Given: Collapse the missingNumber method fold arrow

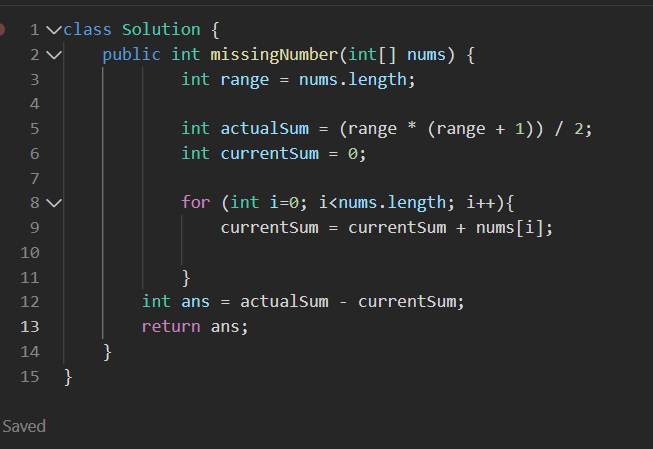Looking at the screenshot, I should pyautogui.click(x=54, y=55).
